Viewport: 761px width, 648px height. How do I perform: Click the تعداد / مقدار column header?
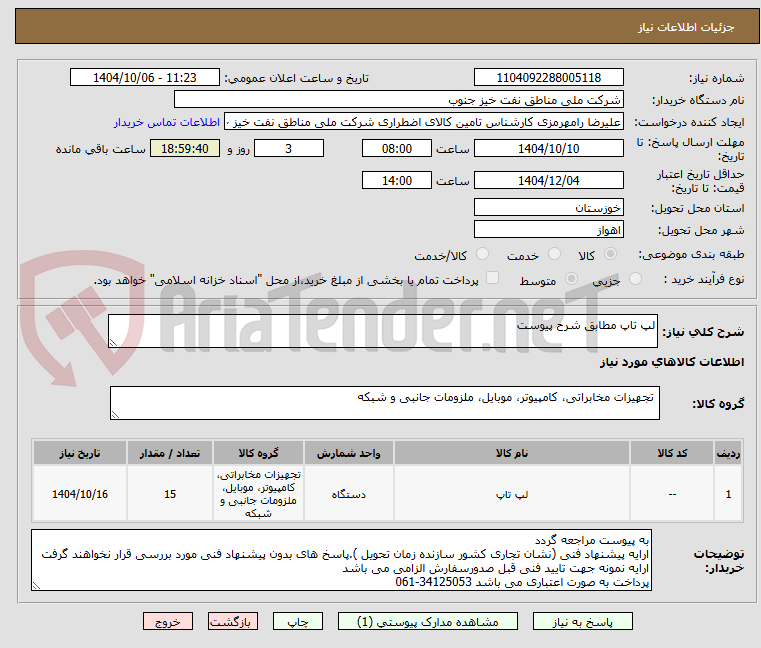point(170,453)
